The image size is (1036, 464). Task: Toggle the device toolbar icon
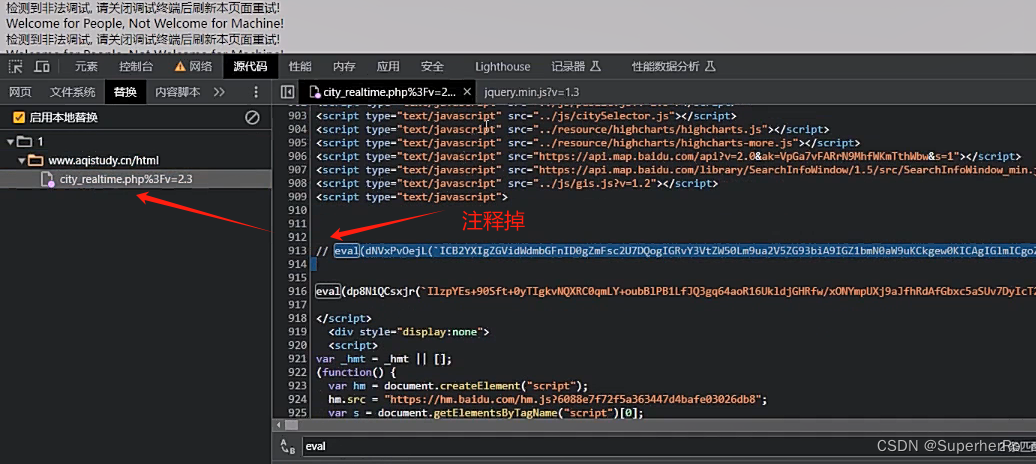42,66
